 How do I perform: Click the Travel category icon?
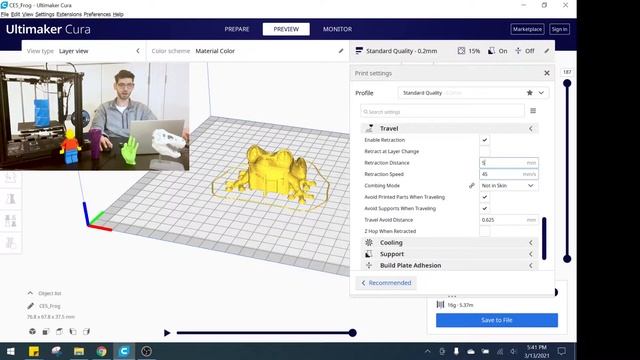point(369,128)
